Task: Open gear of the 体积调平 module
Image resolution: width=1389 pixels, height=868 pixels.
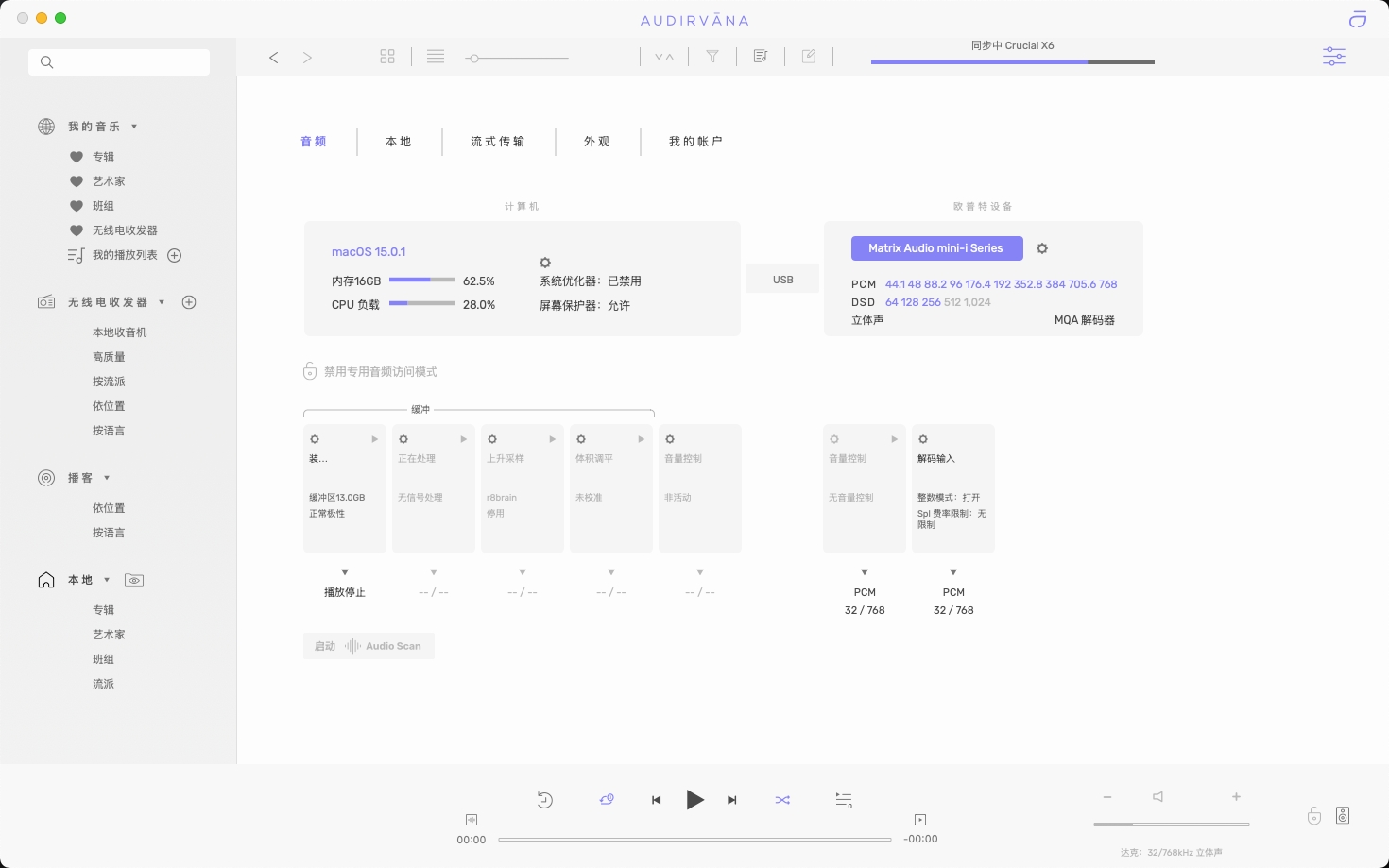Action: tap(581, 439)
